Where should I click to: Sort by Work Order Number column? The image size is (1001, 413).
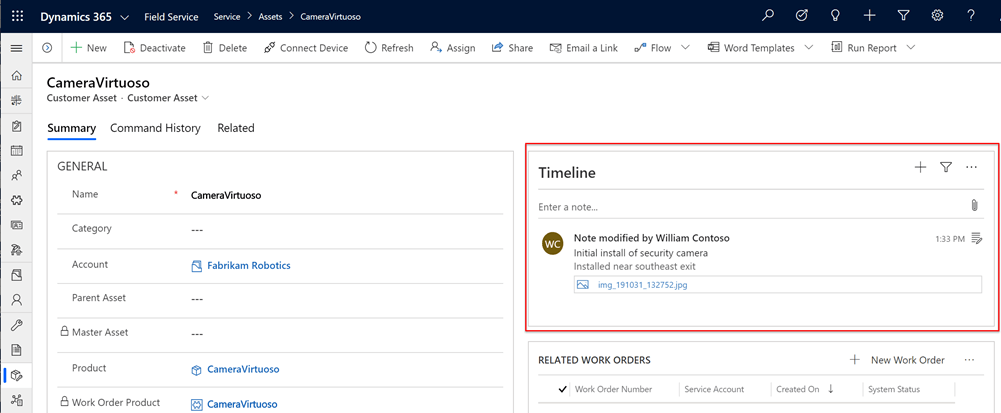[613, 389]
